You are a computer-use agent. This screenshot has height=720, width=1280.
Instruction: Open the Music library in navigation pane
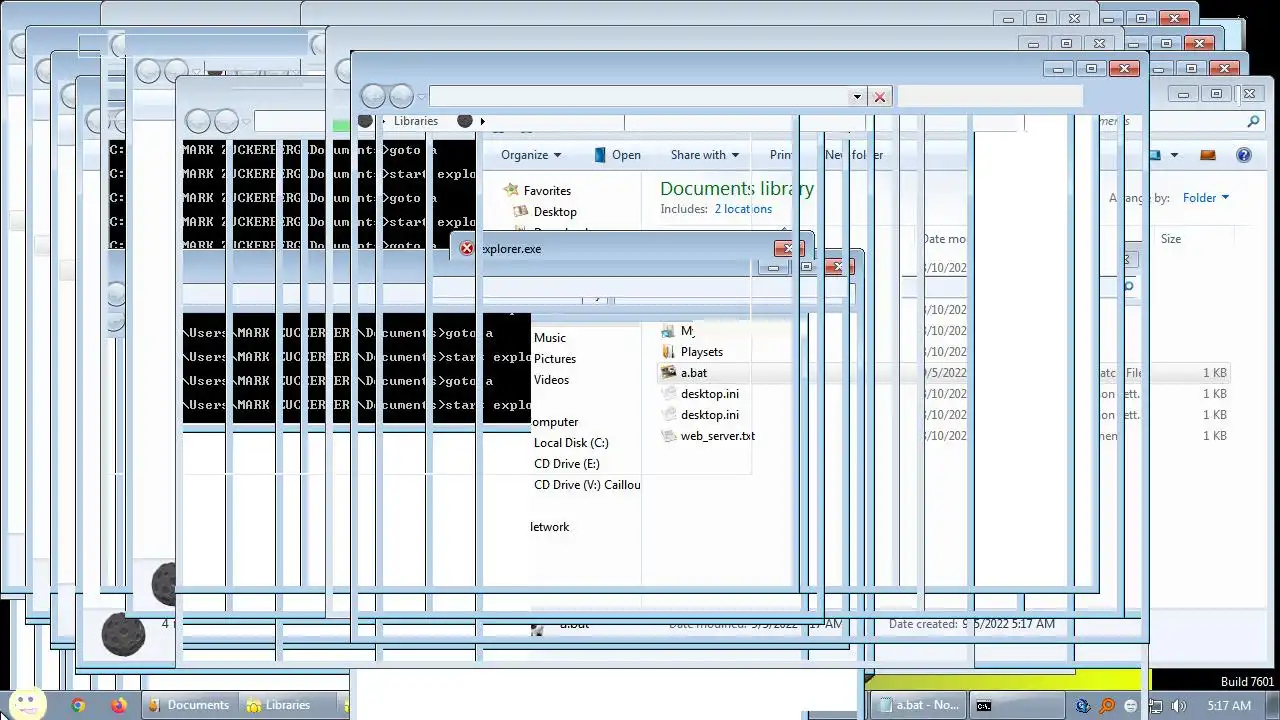(x=550, y=338)
